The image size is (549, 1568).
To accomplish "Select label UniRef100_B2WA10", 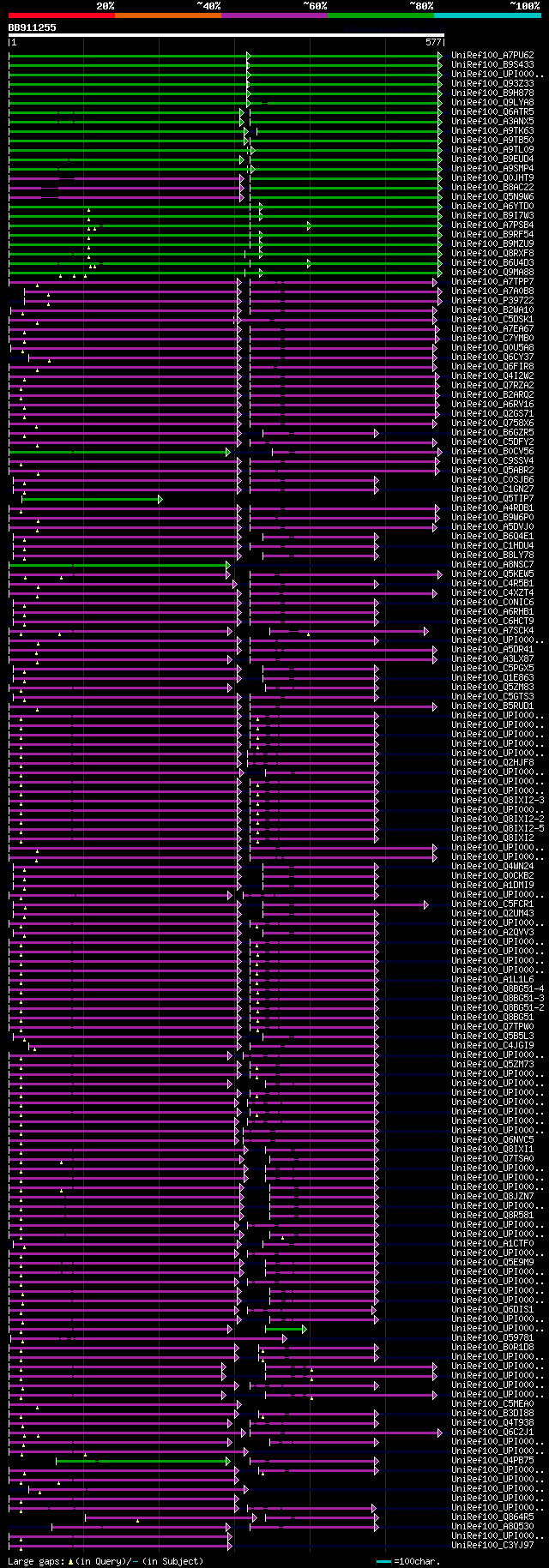I will tap(492, 310).
